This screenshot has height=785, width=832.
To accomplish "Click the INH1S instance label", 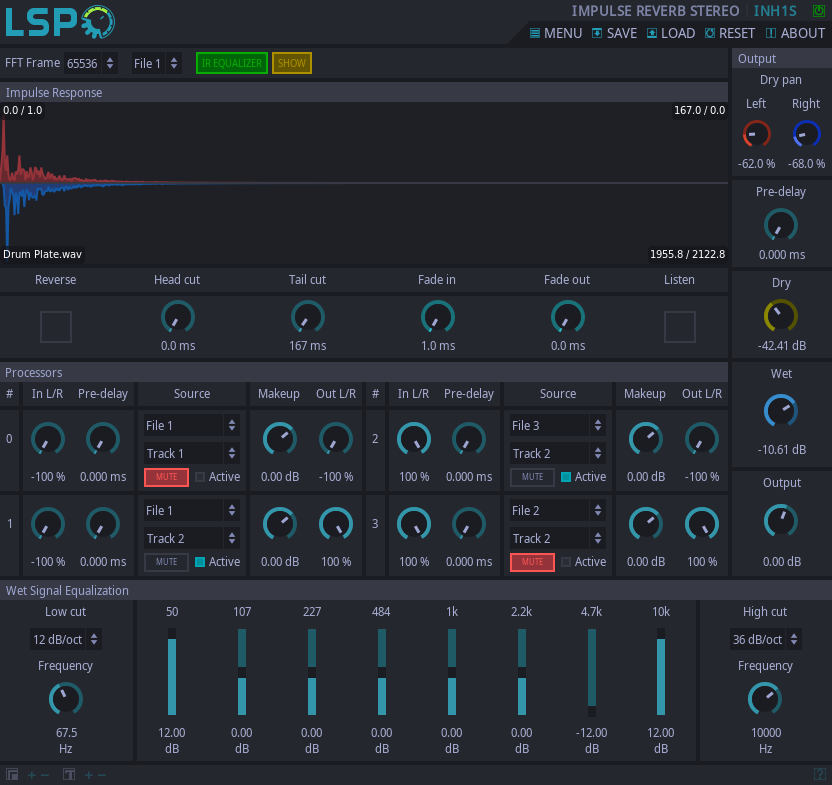I will pos(775,11).
